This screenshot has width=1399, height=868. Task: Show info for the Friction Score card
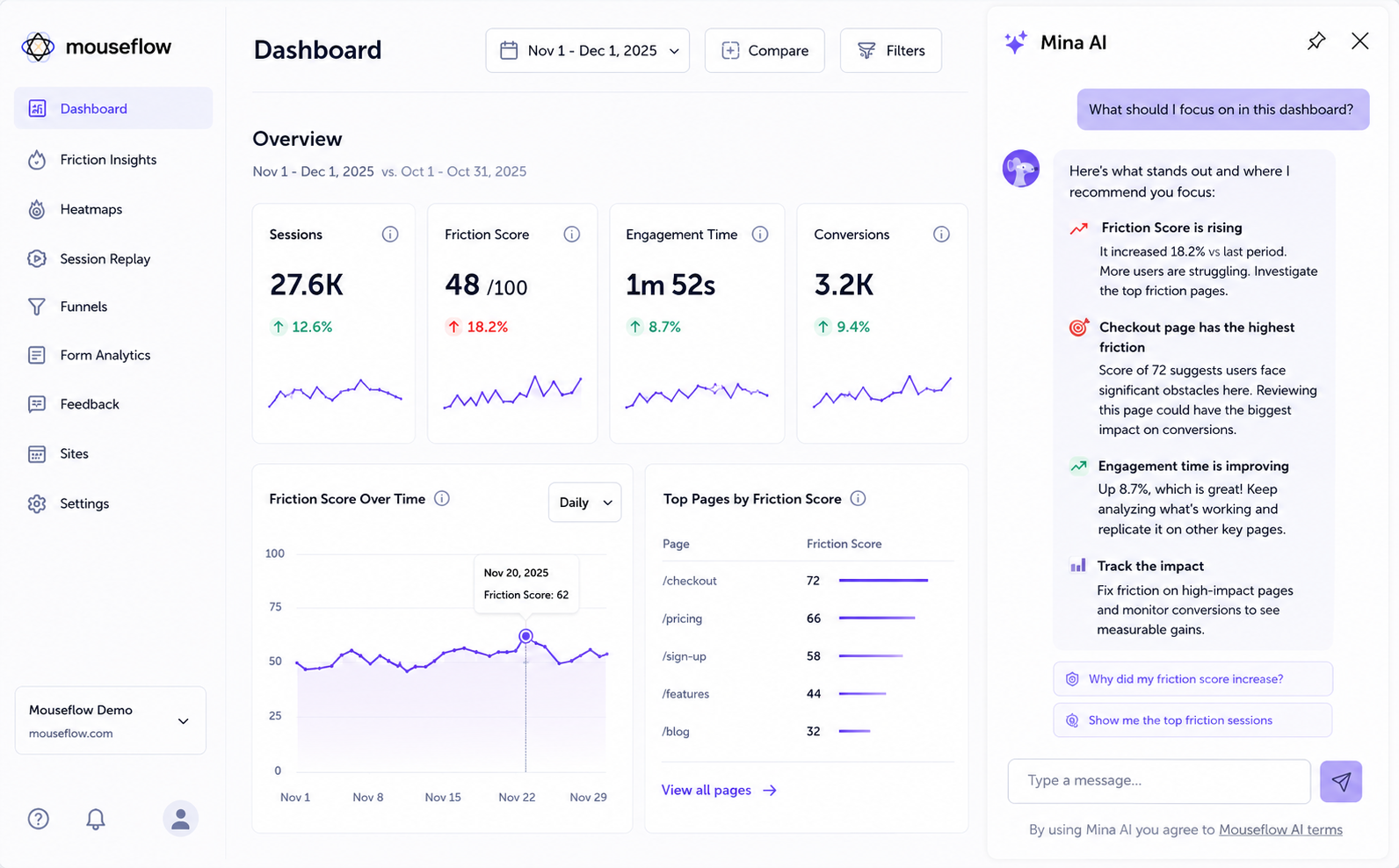pos(571,235)
